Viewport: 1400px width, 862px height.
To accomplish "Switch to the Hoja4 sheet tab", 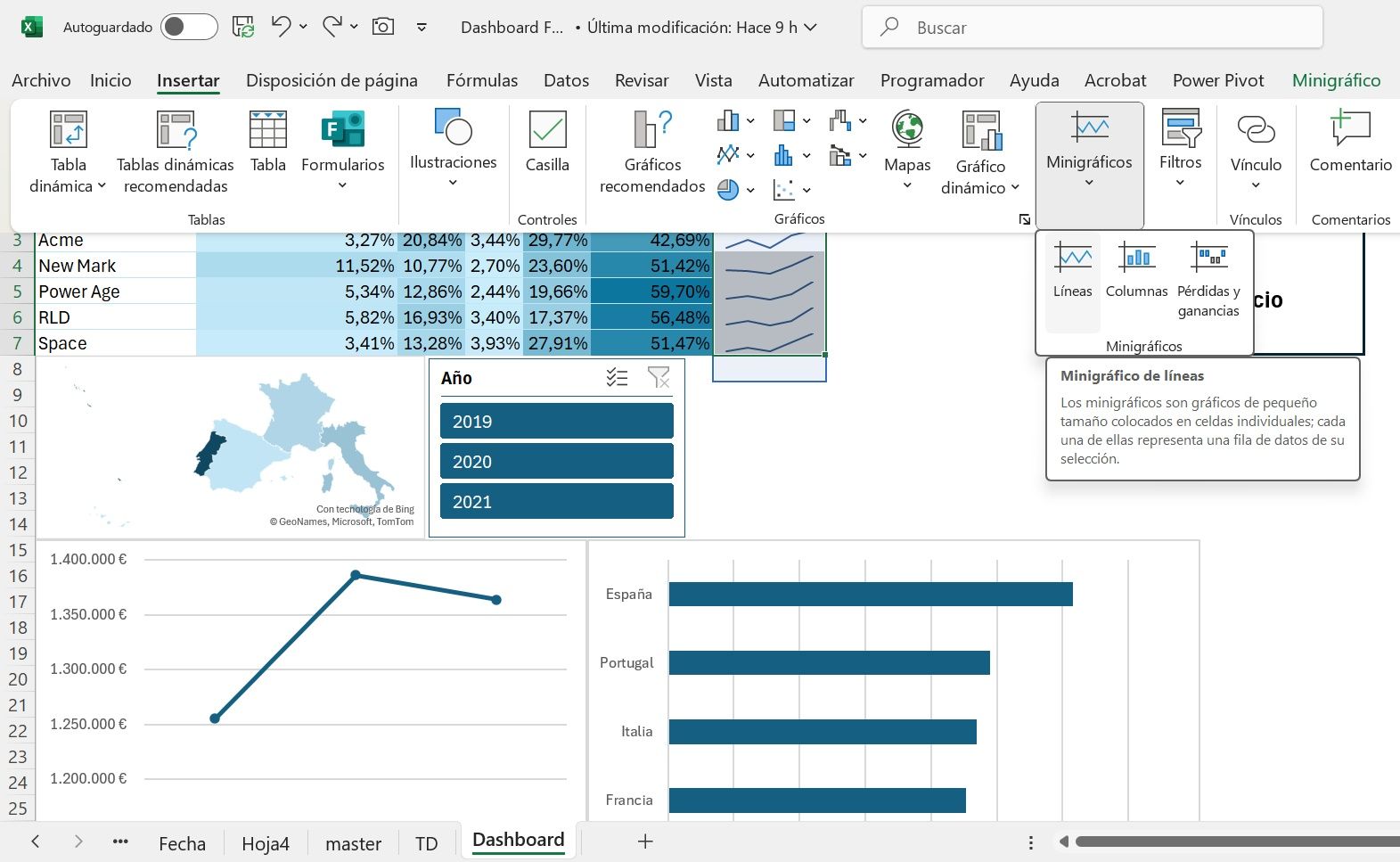I will pyautogui.click(x=266, y=843).
